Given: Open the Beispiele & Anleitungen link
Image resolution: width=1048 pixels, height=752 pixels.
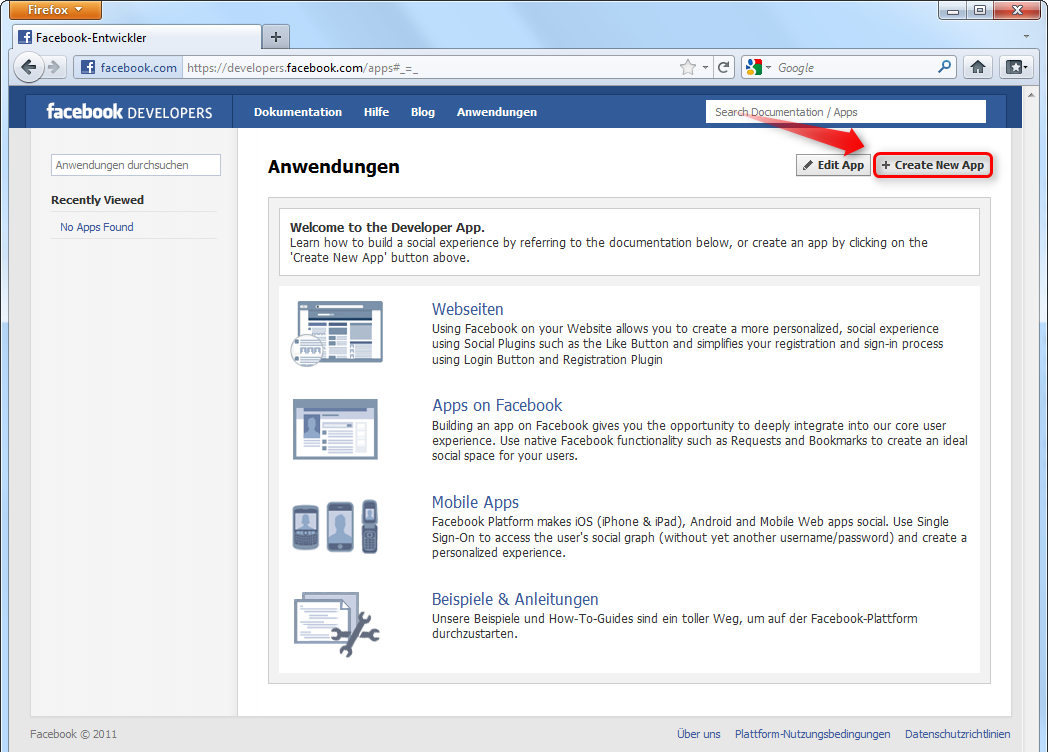Looking at the screenshot, I should [515, 599].
